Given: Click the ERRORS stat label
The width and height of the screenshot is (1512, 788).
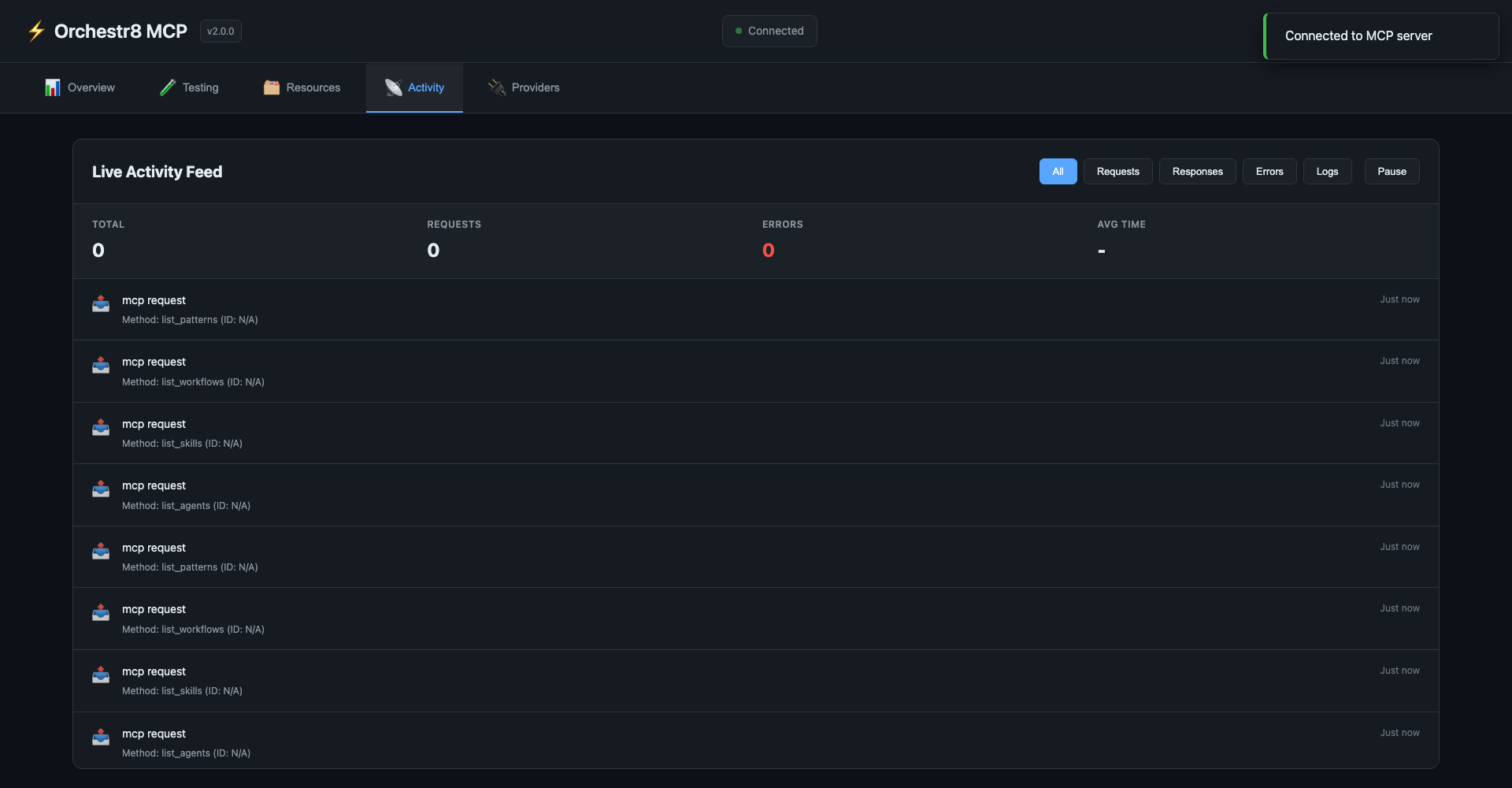Looking at the screenshot, I should click(782, 225).
